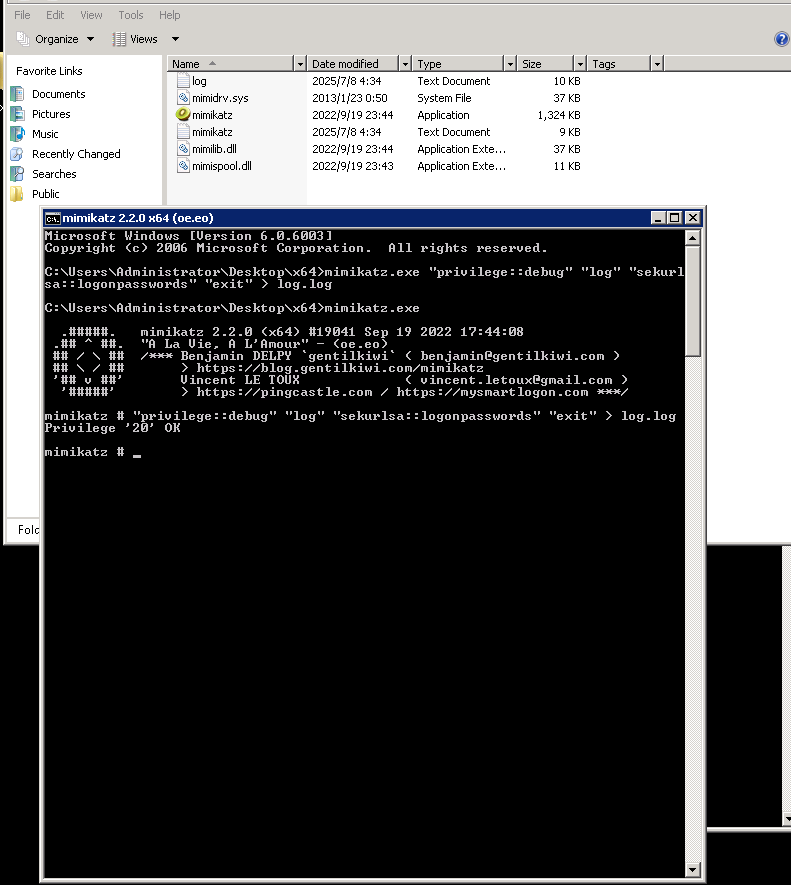Viewport: 791px width, 885px height.
Task: Expand the Views dropdown arrow
Action: pos(175,39)
